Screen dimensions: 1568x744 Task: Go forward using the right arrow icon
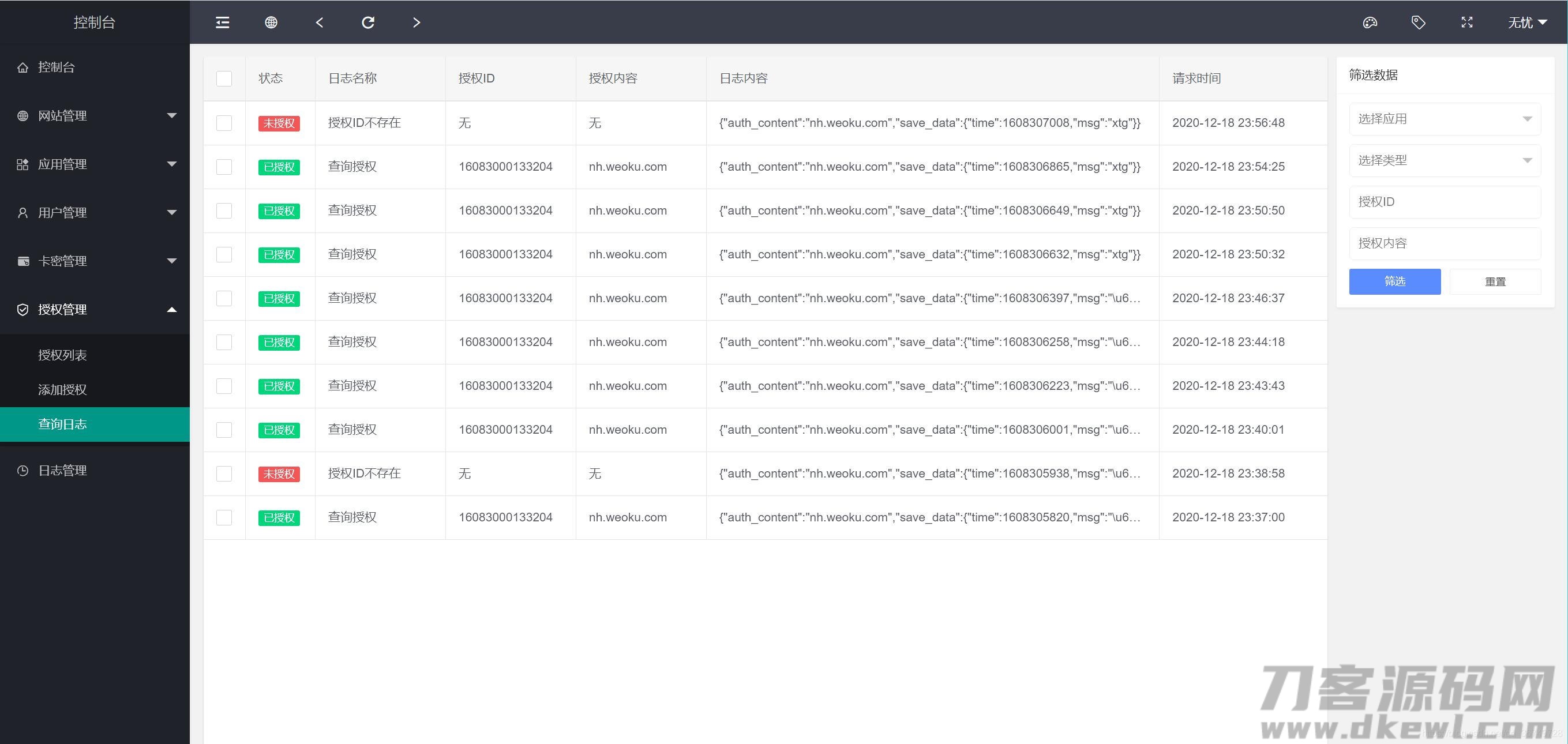point(417,22)
